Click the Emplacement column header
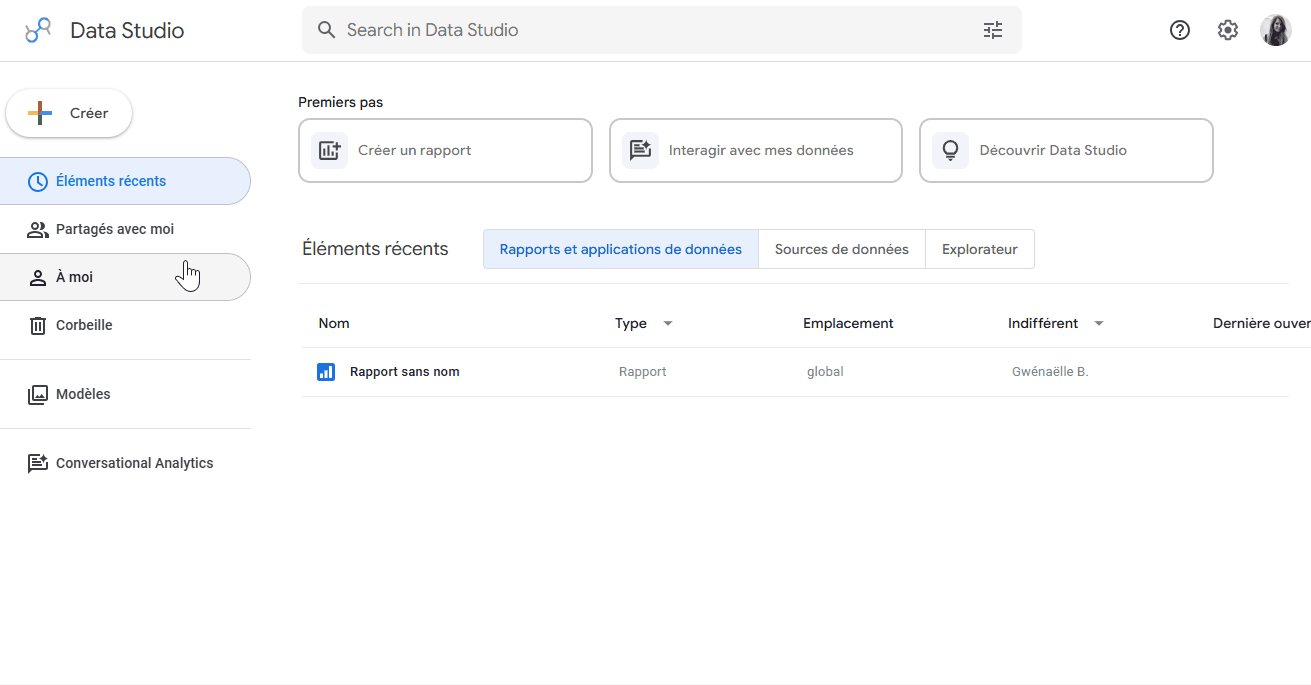 [848, 323]
